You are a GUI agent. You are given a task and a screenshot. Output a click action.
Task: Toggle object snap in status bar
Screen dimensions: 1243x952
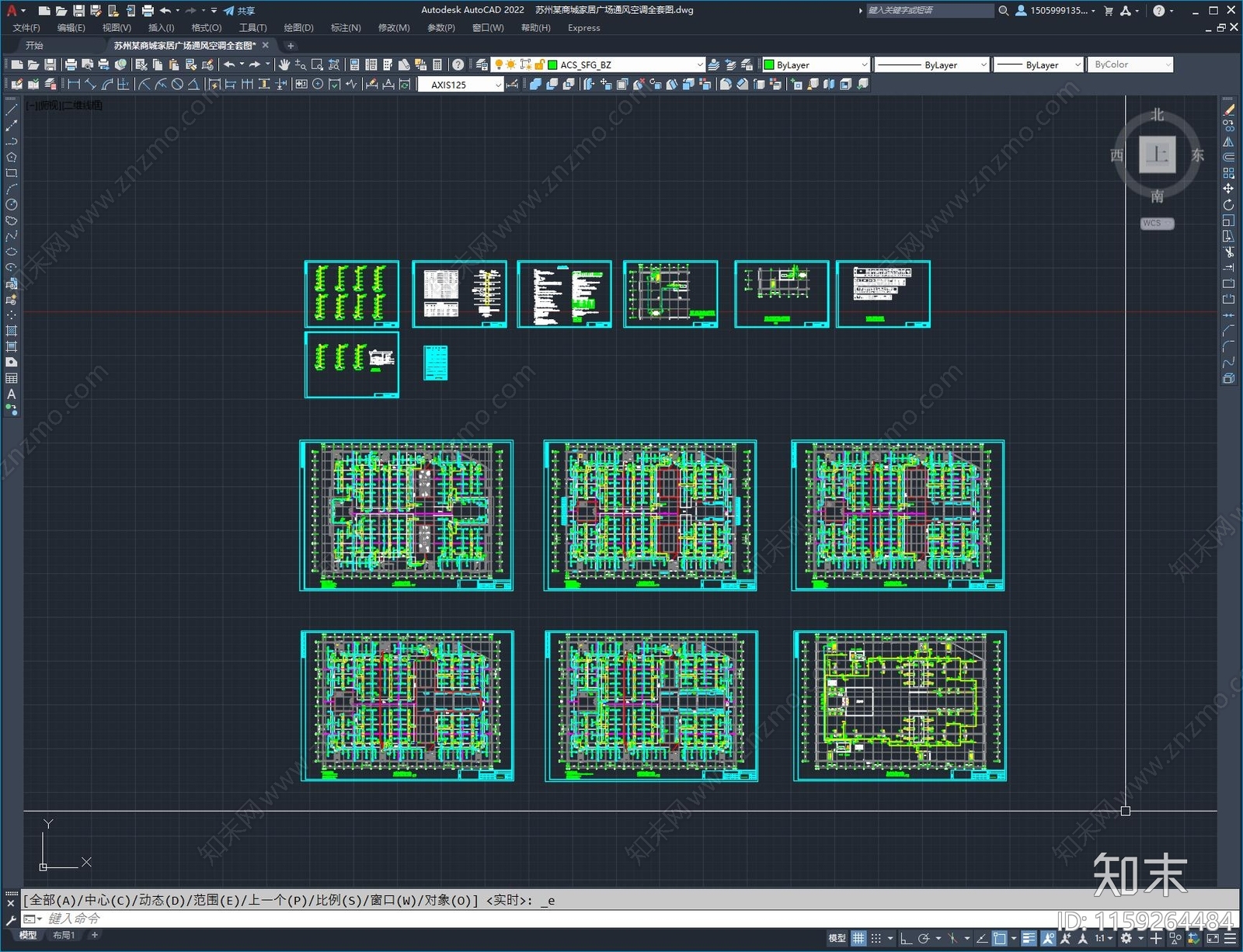click(1000, 938)
